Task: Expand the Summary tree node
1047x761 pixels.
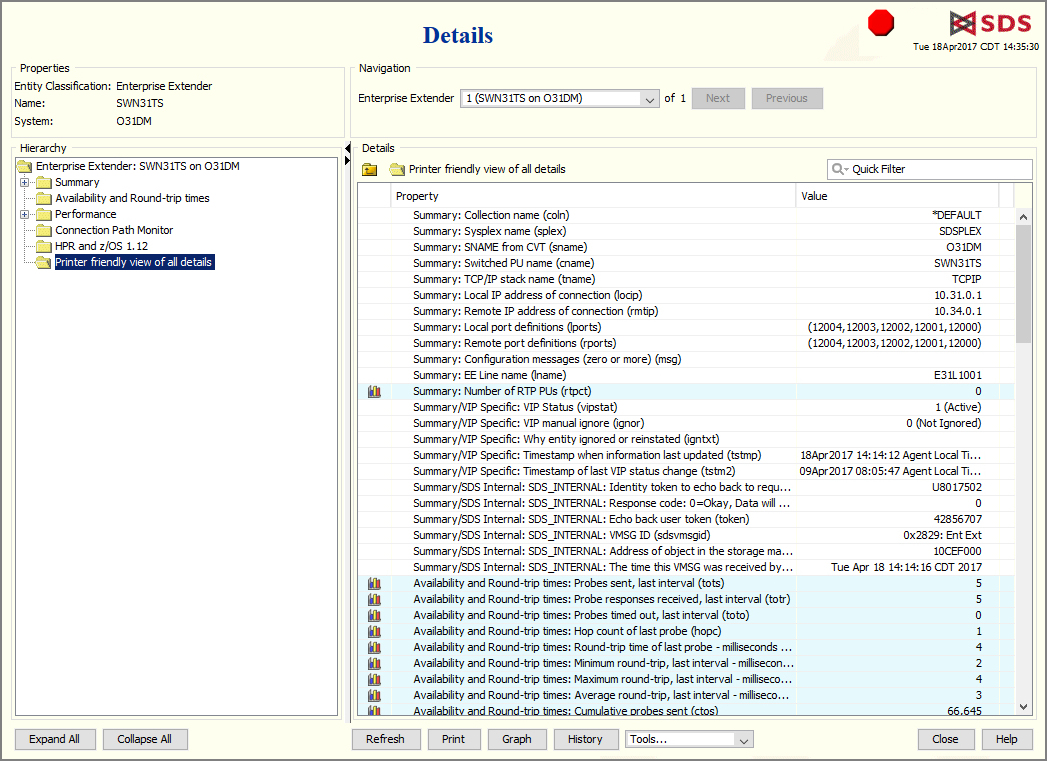Action: coord(25,182)
